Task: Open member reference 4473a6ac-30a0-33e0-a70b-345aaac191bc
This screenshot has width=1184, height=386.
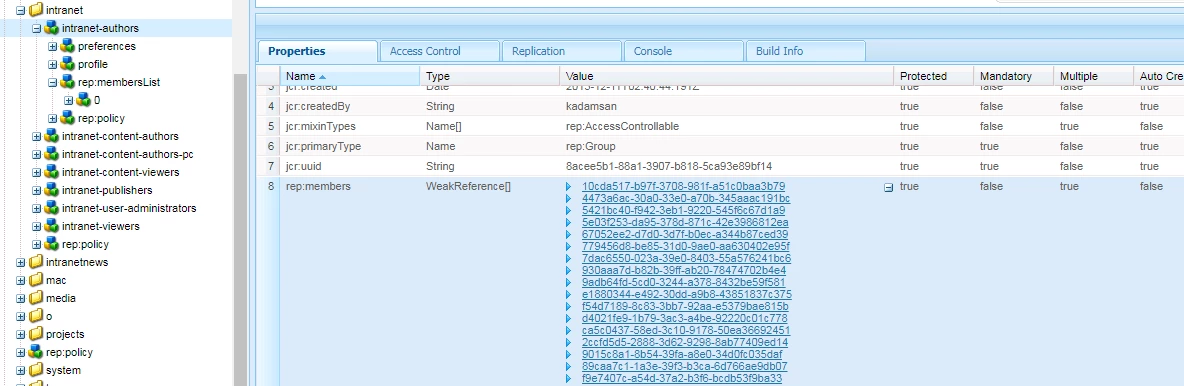Action: [686, 198]
